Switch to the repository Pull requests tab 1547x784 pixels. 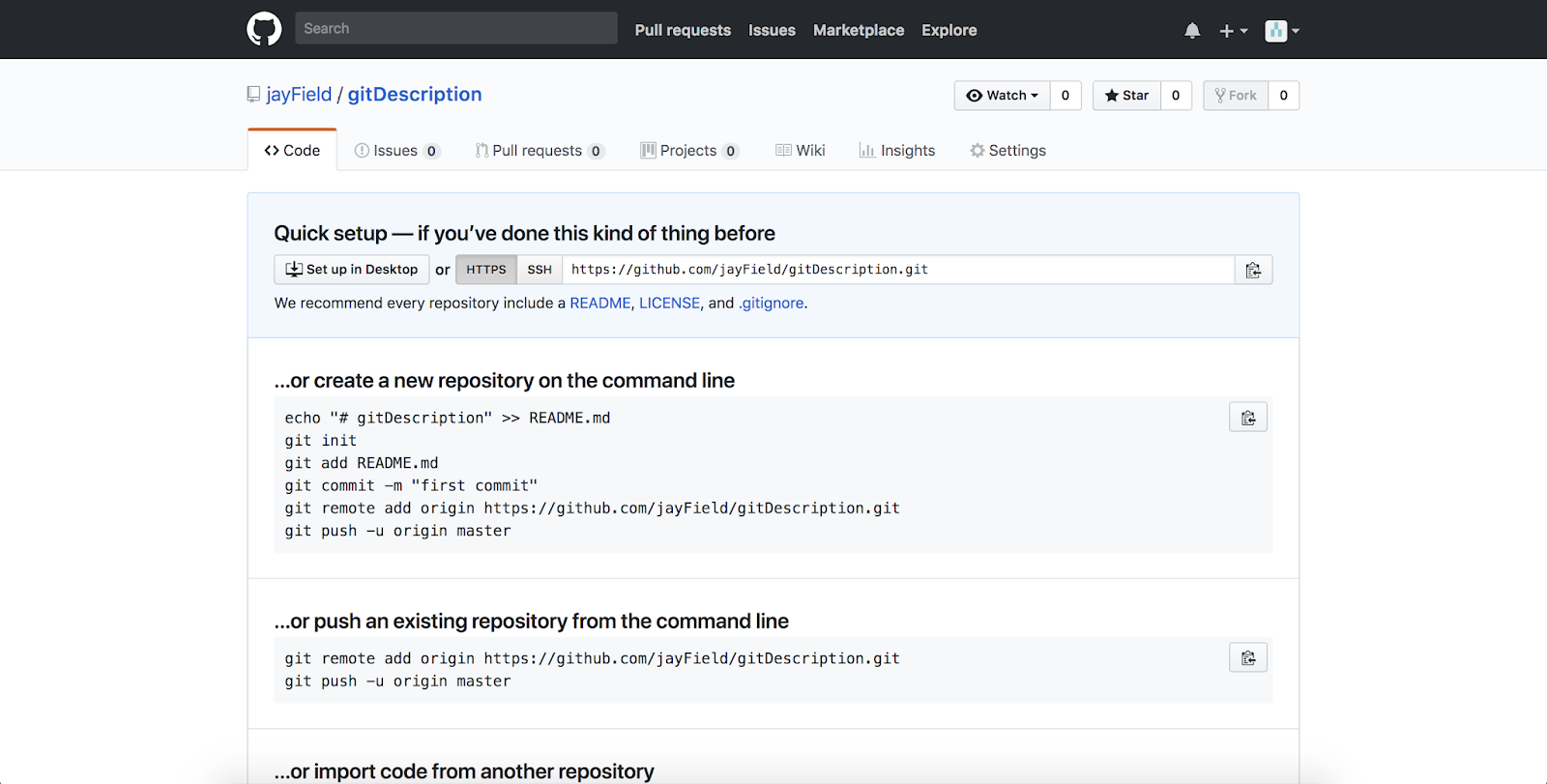click(540, 151)
